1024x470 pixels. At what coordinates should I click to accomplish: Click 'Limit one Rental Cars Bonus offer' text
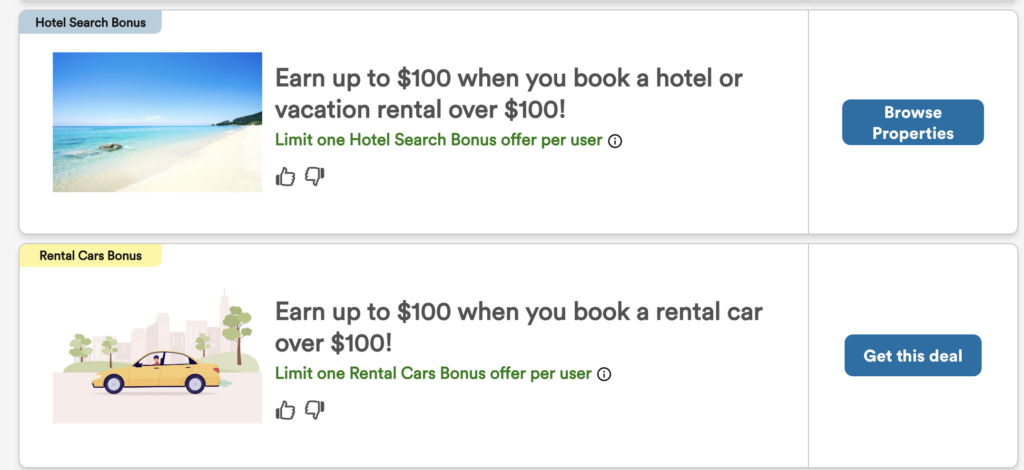(x=433, y=375)
